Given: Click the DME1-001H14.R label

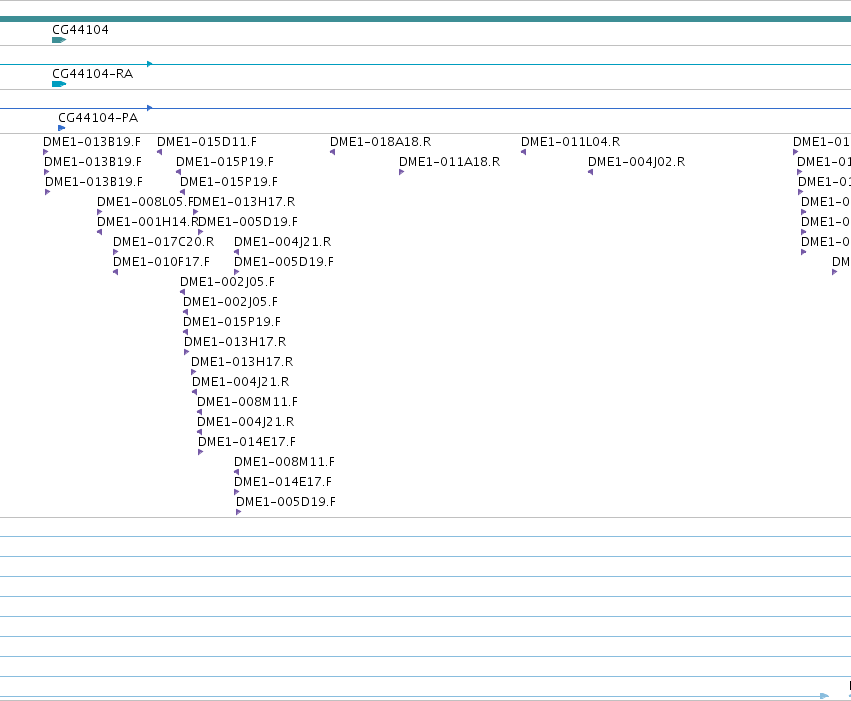Looking at the screenshot, I should pyautogui.click(x=148, y=222).
